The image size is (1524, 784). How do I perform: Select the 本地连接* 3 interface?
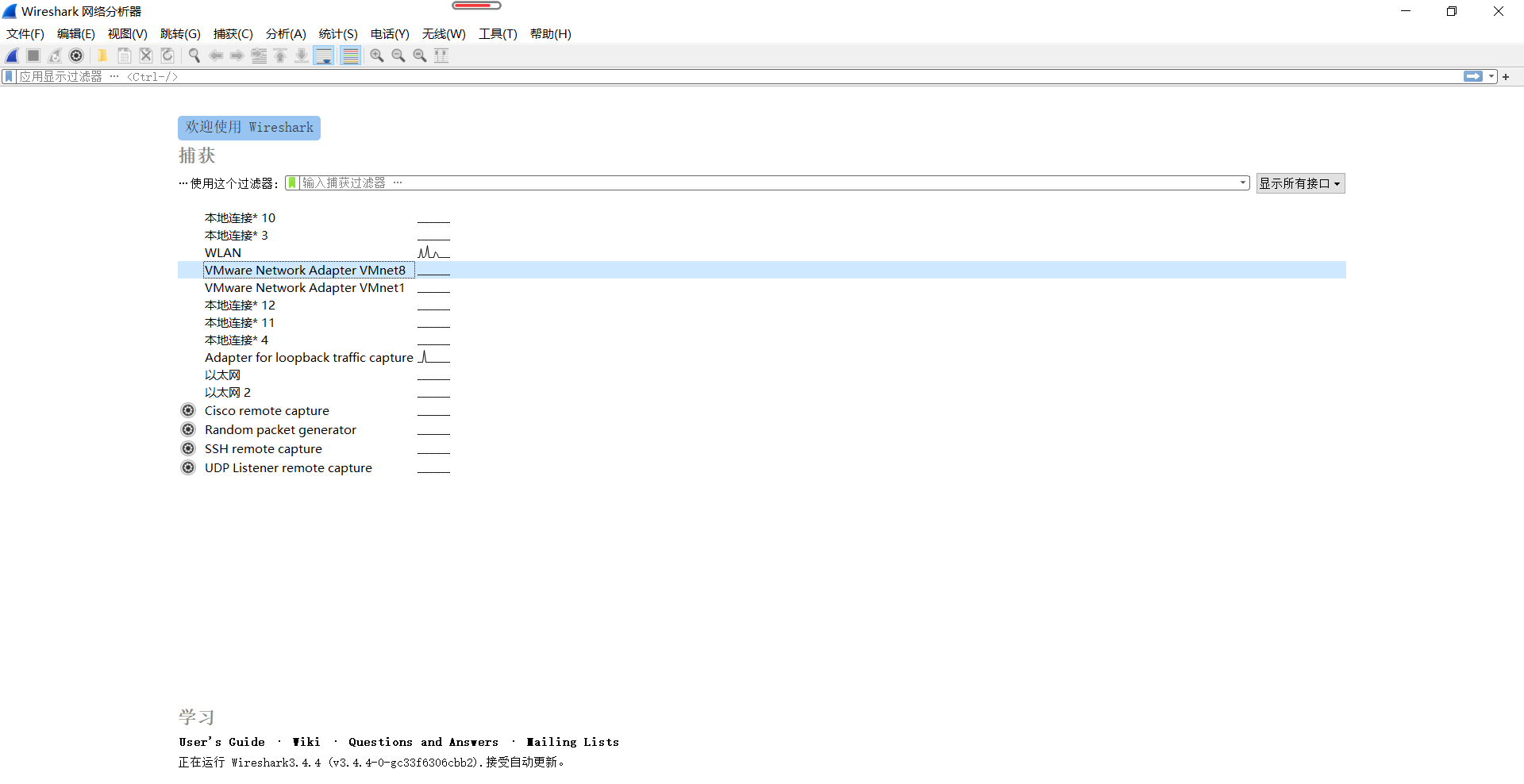coord(762,236)
